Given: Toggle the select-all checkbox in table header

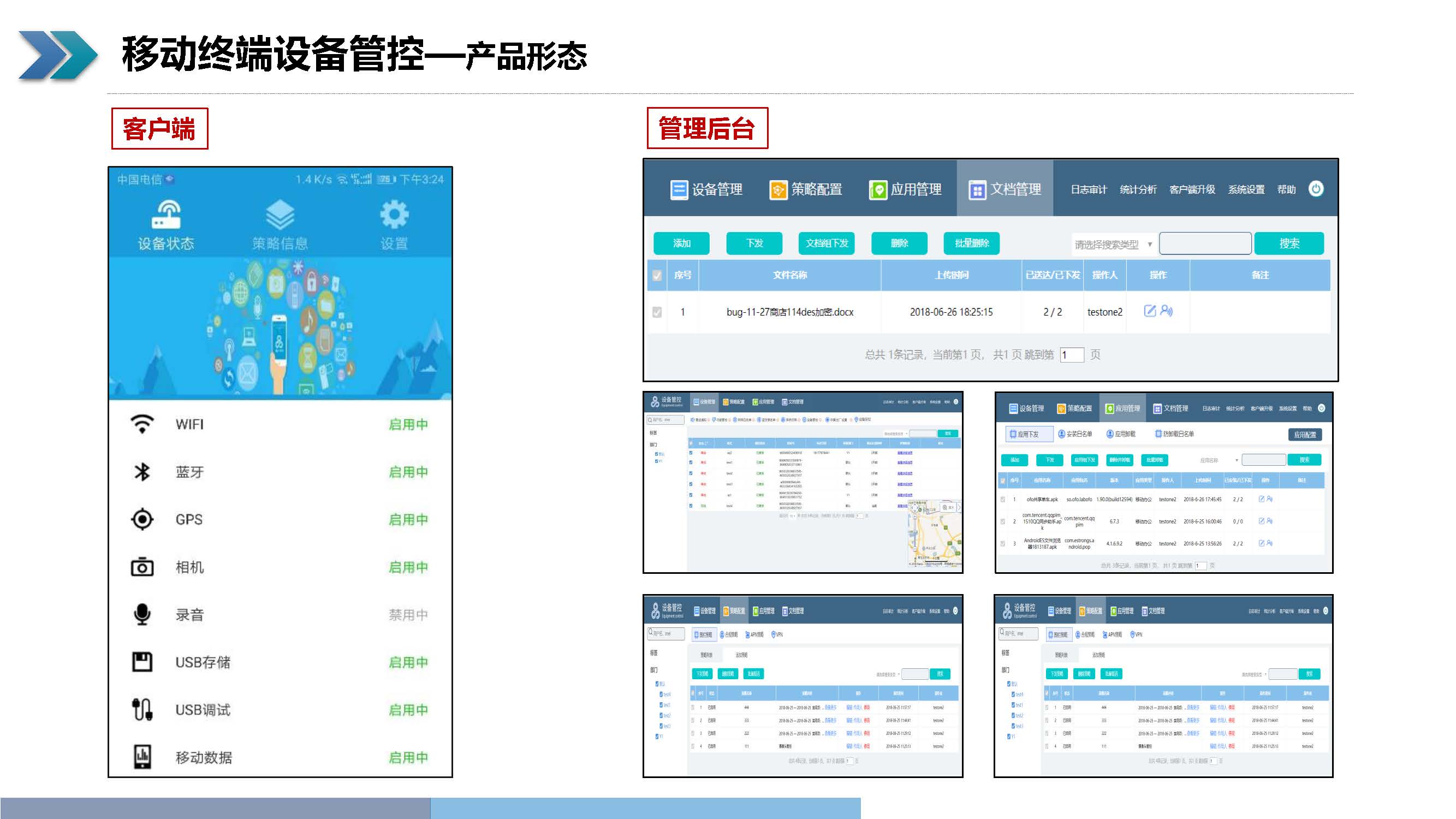Looking at the screenshot, I should tap(657, 275).
